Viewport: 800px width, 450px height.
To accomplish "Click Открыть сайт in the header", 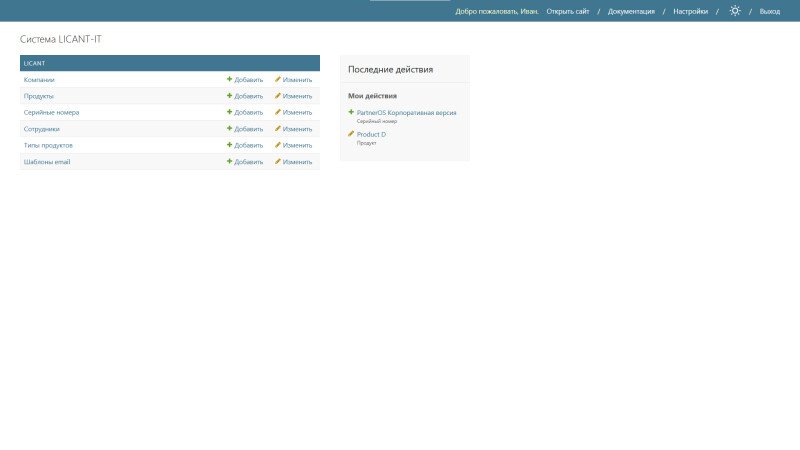I will pyautogui.click(x=567, y=11).
